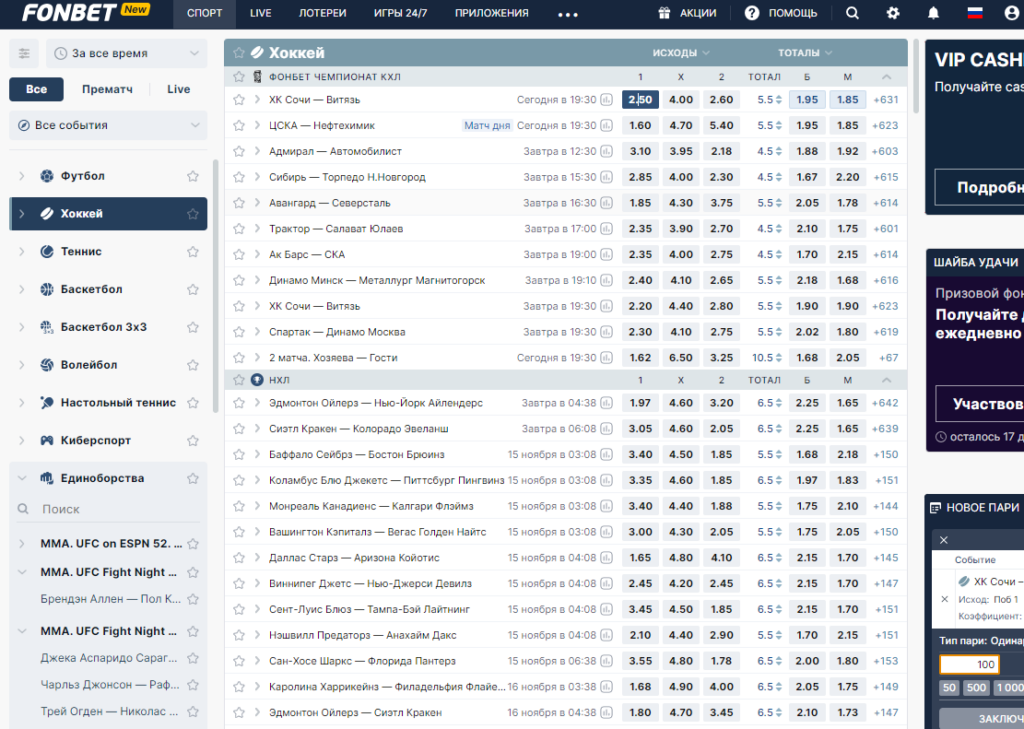
Task: Remove ХК Сочи bet from coupon
Action: (944, 599)
